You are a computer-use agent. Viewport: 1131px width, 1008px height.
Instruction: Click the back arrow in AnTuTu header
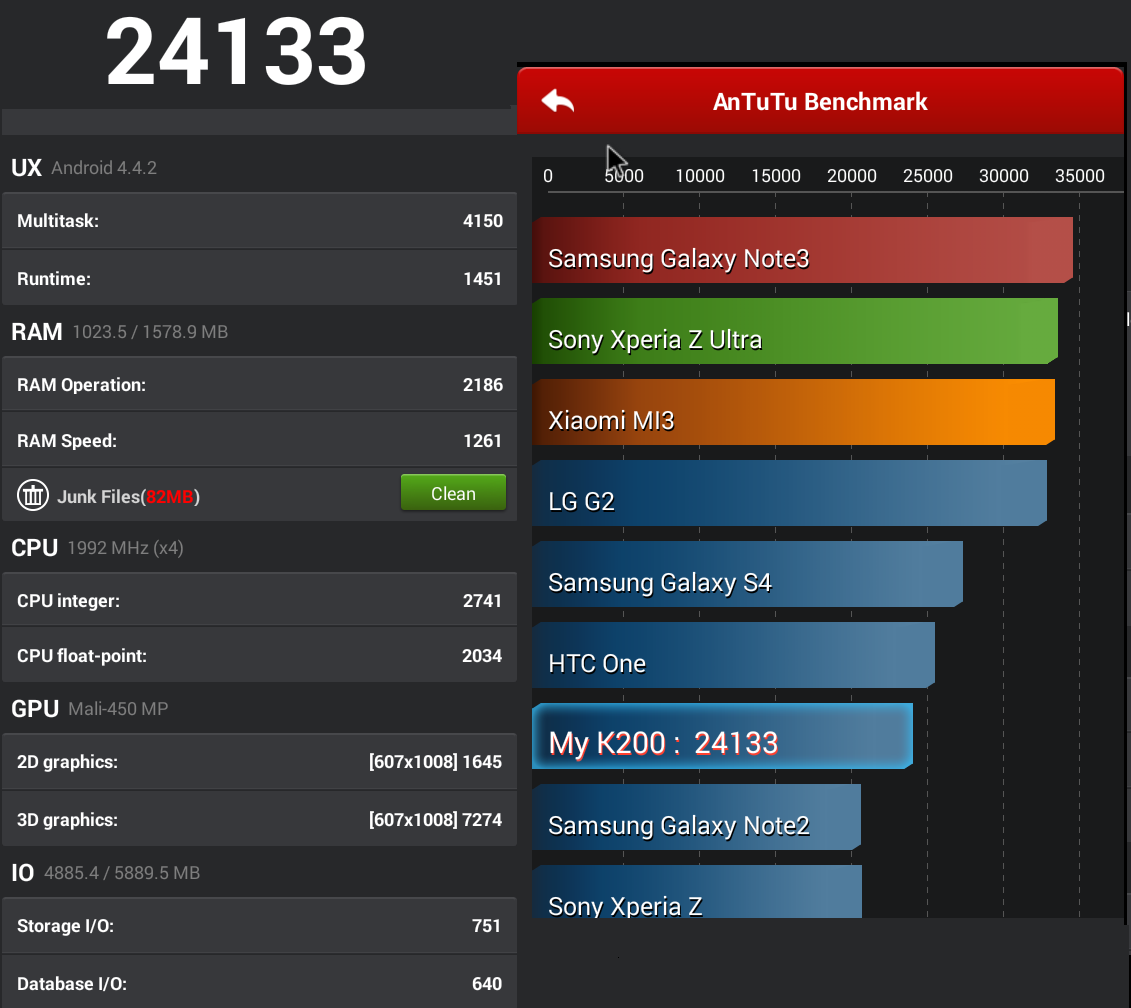[x=558, y=102]
